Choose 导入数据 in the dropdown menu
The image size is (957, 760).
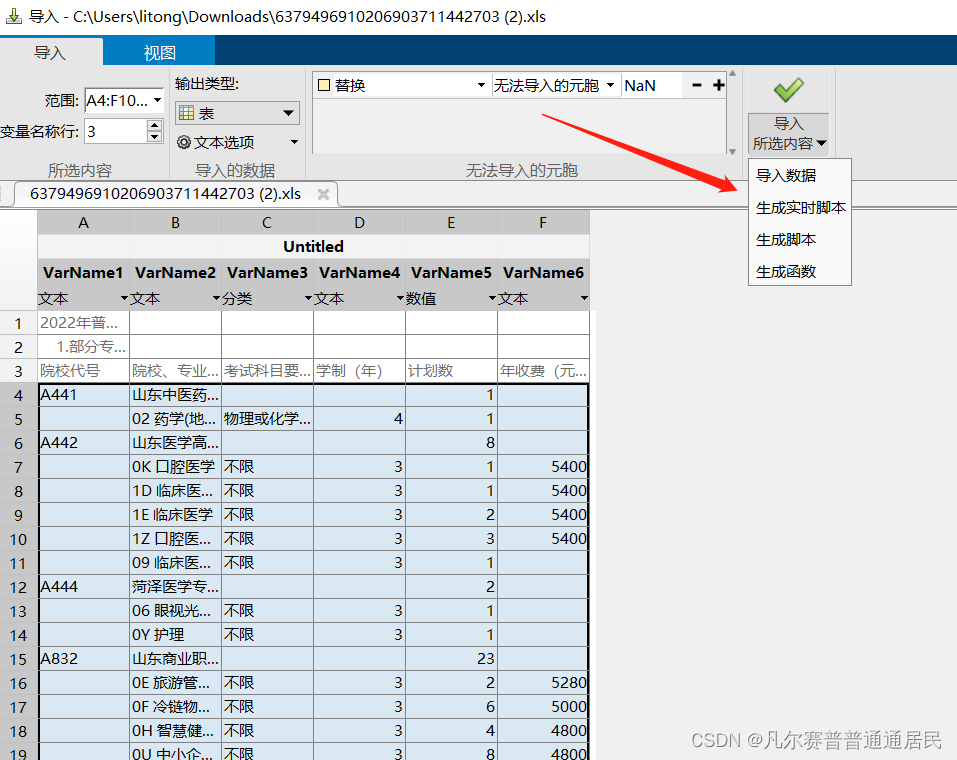click(786, 176)
